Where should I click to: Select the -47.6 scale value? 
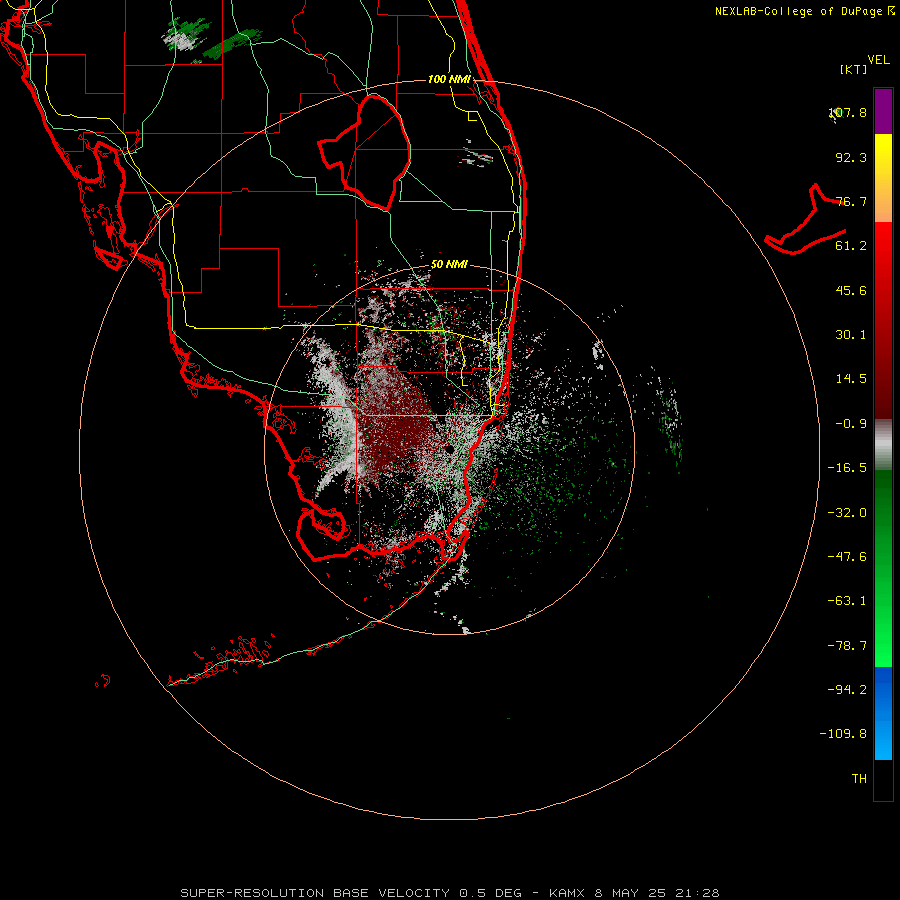(847, 557)
